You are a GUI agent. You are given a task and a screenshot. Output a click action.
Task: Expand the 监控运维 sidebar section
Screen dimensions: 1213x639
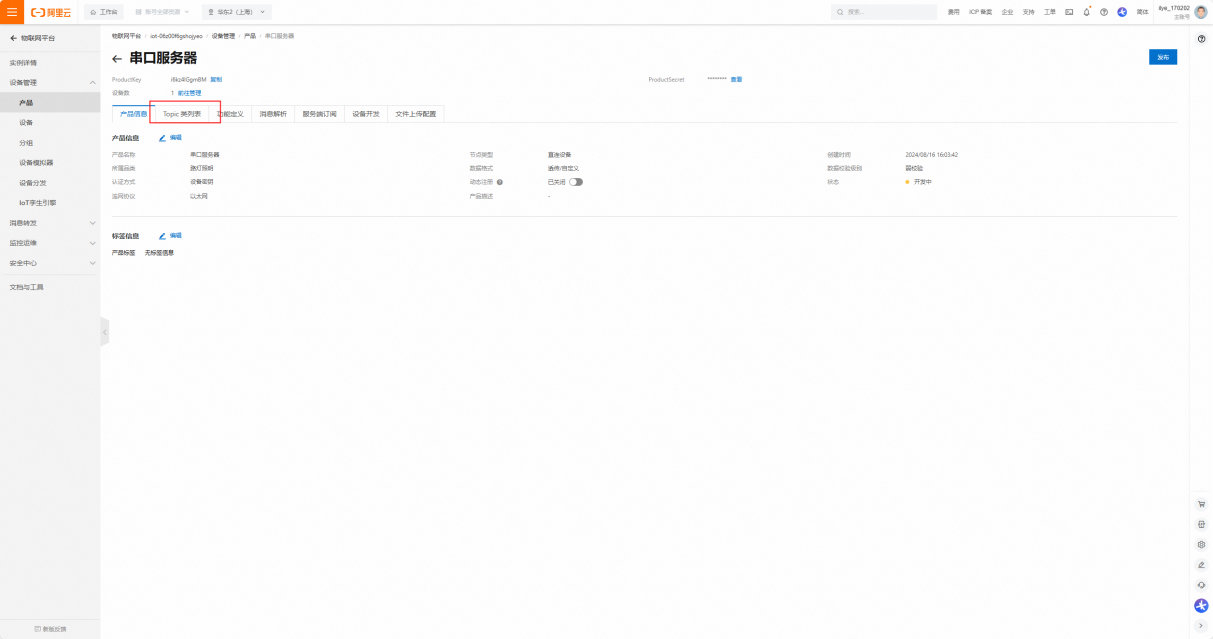pos(93,243)
